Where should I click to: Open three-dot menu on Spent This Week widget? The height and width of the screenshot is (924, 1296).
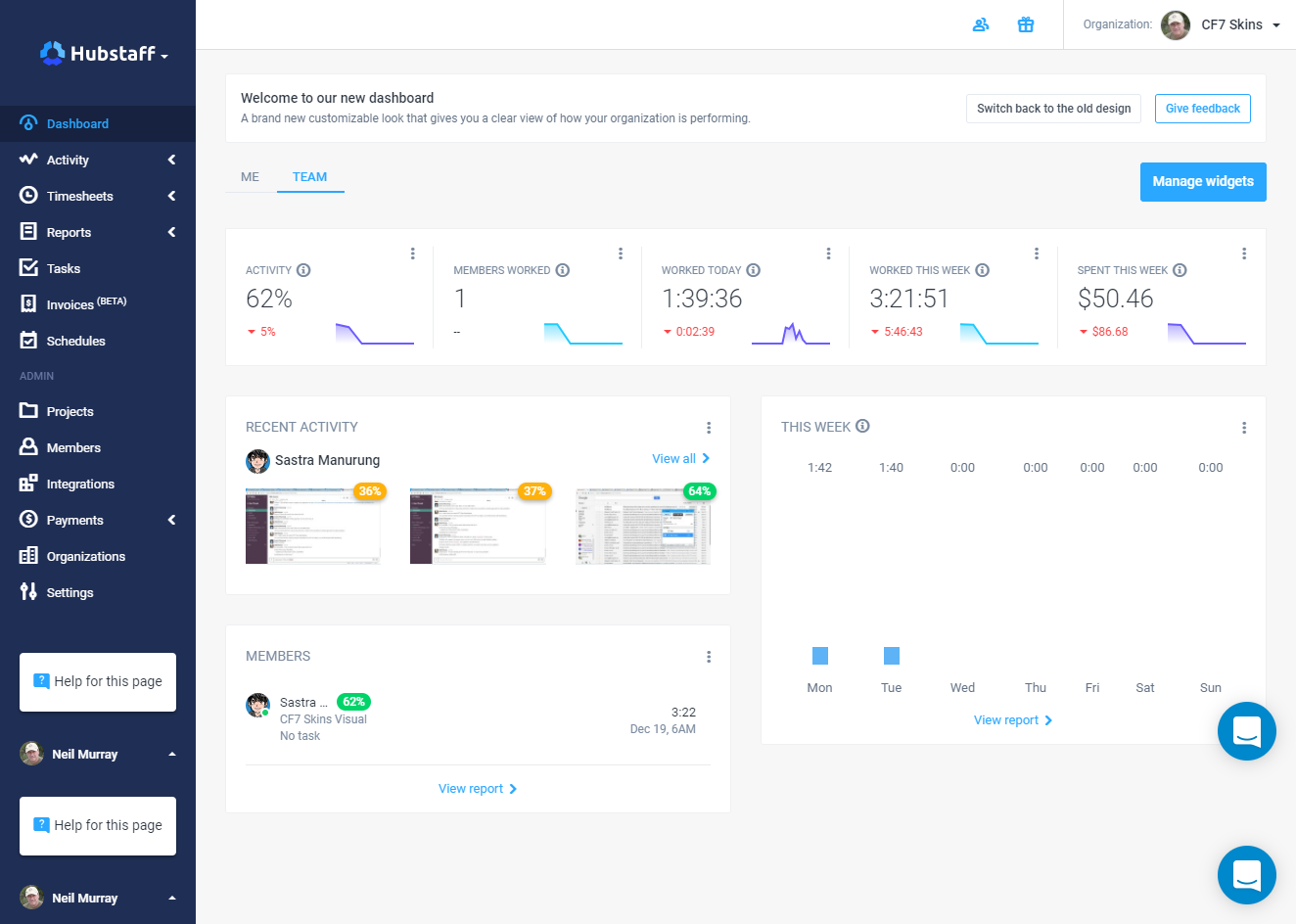(x=1244, y=254)
